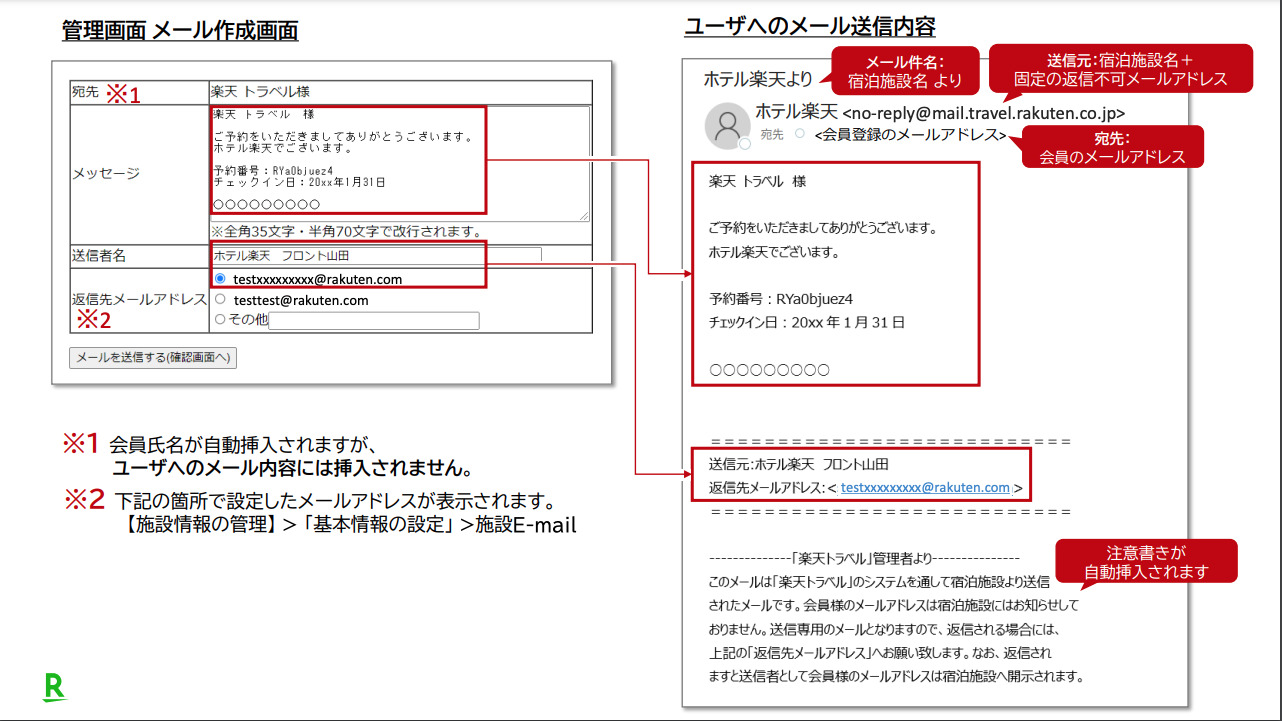Select the testtest@rakuten.com radio button

pos(220,299)
